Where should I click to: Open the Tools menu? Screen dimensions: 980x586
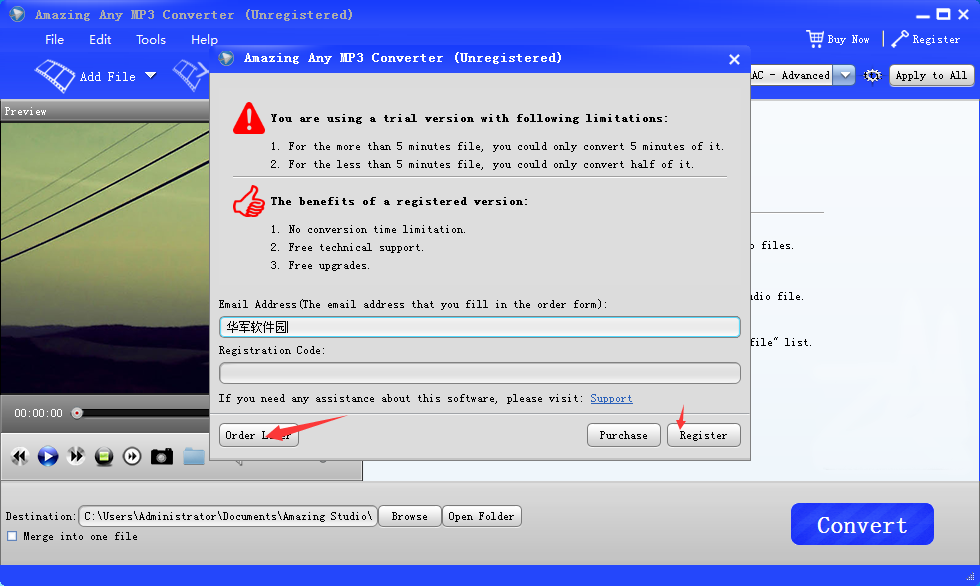click(x=150, y=40)
